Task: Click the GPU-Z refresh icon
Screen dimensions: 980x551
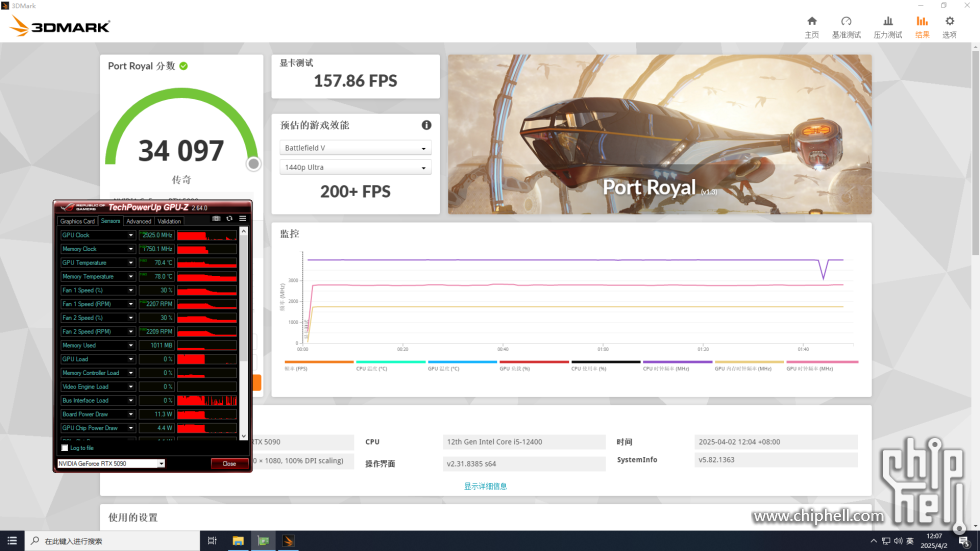Action: pyautogui.click(x=229, y=219)
